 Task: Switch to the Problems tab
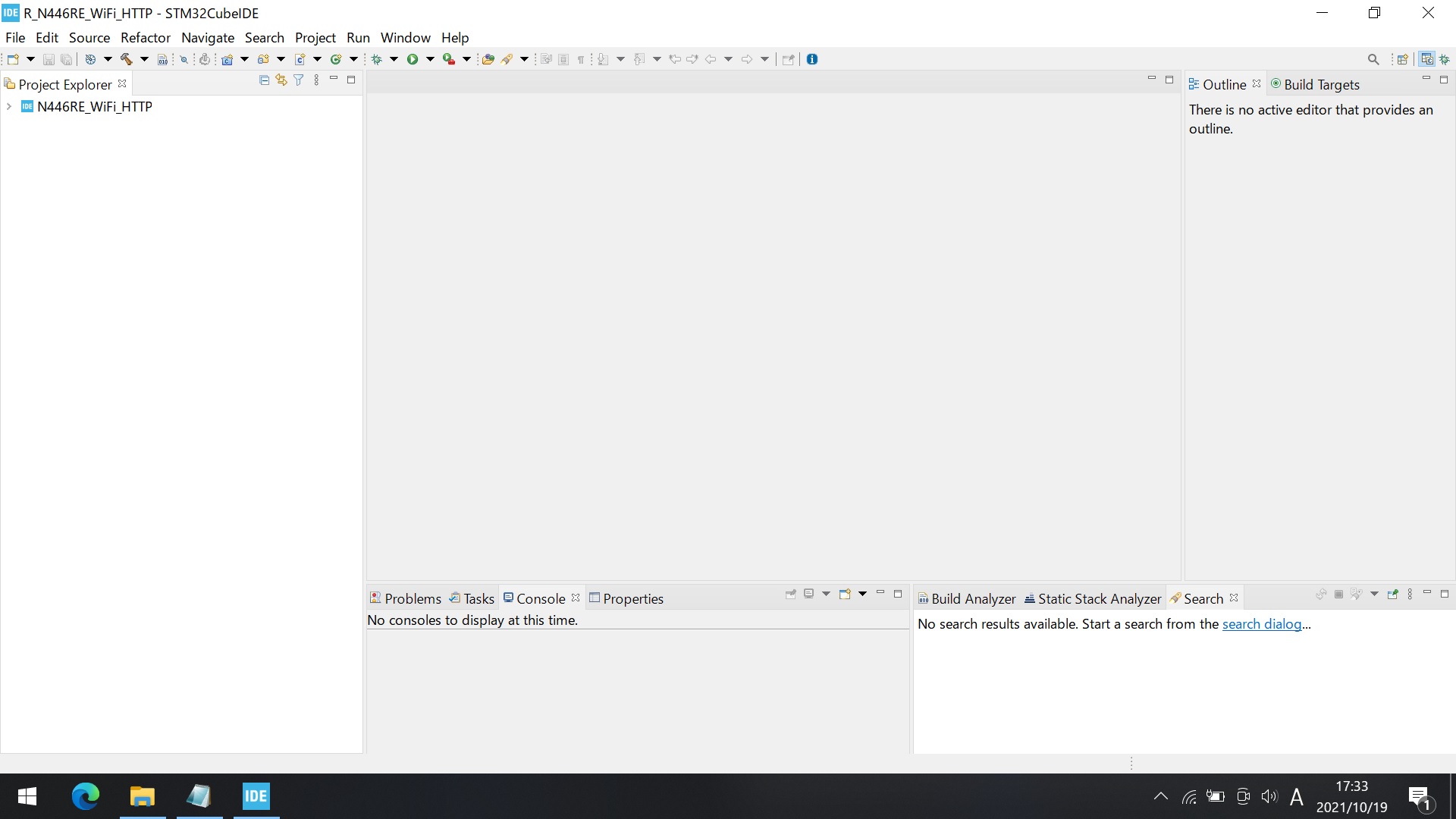click(406, 599)
